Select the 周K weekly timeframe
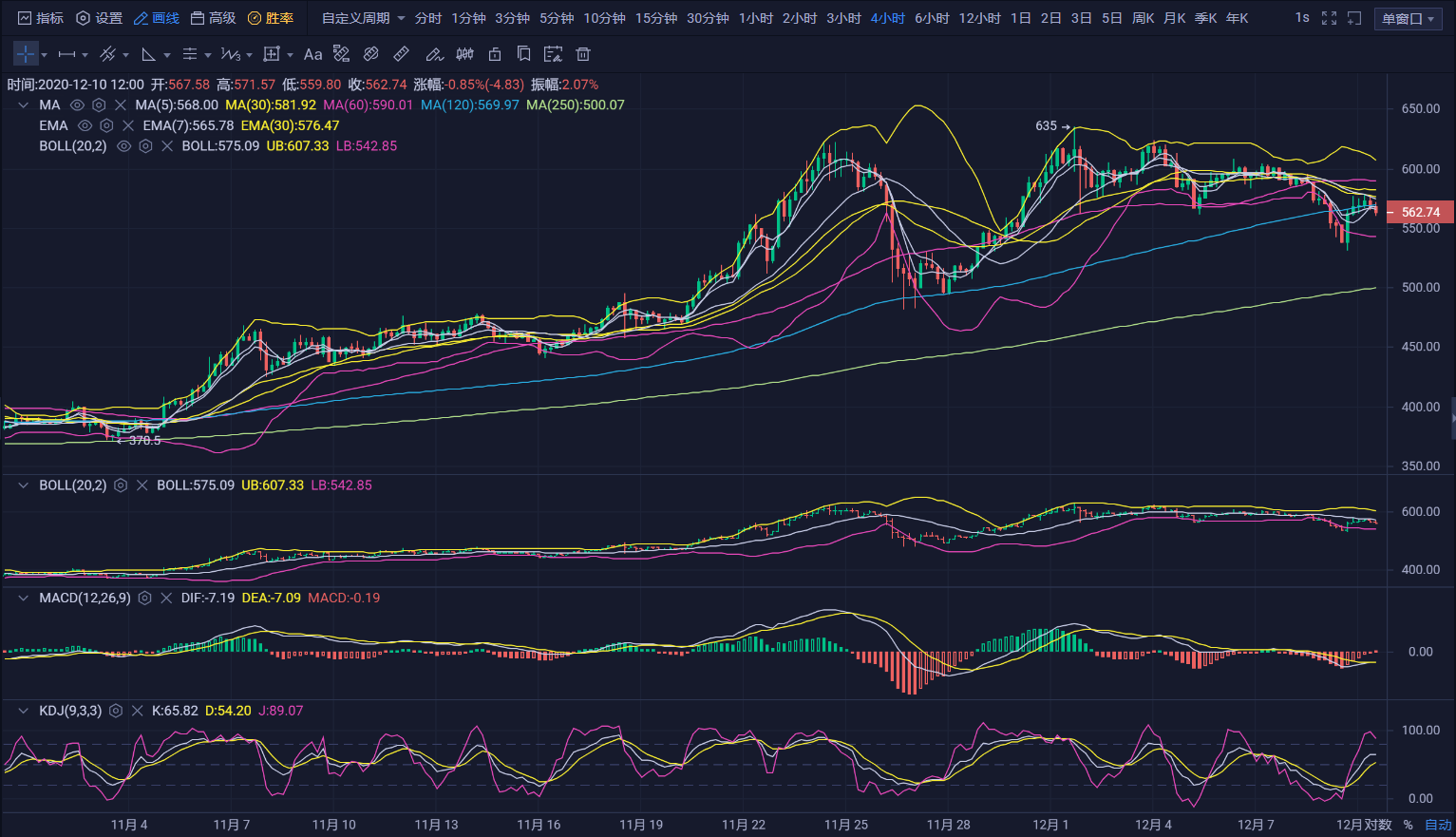The image size is (1456, 837). tap(1144, 18)
